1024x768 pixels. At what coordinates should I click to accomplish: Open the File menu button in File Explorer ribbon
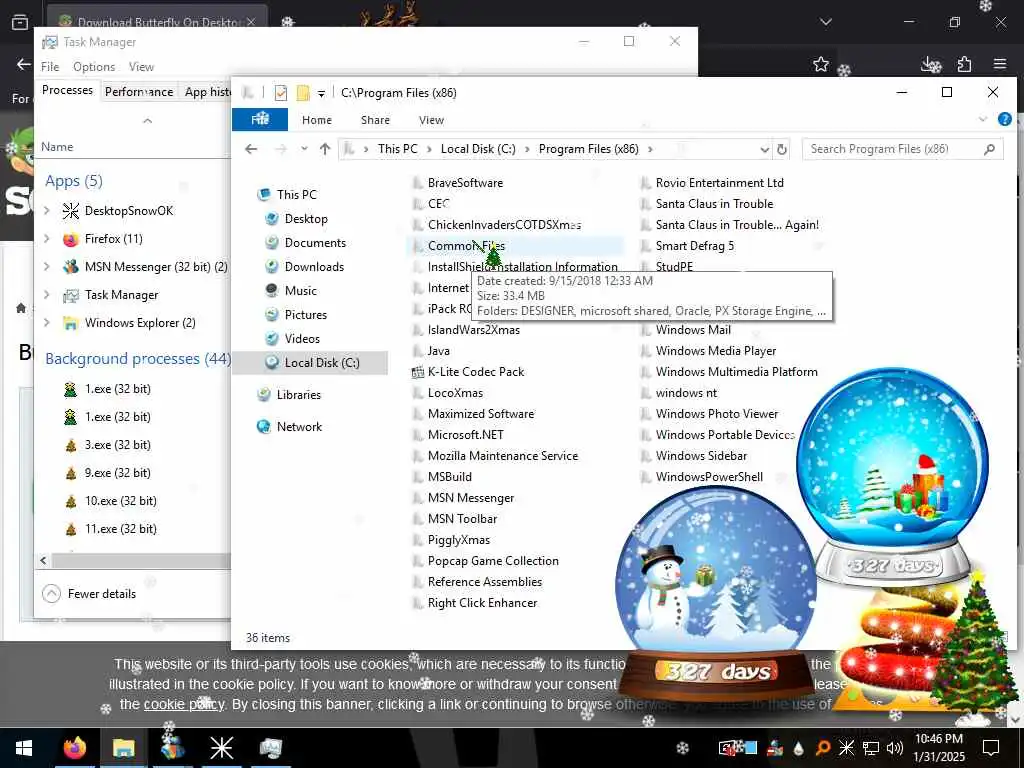point(260,120)
